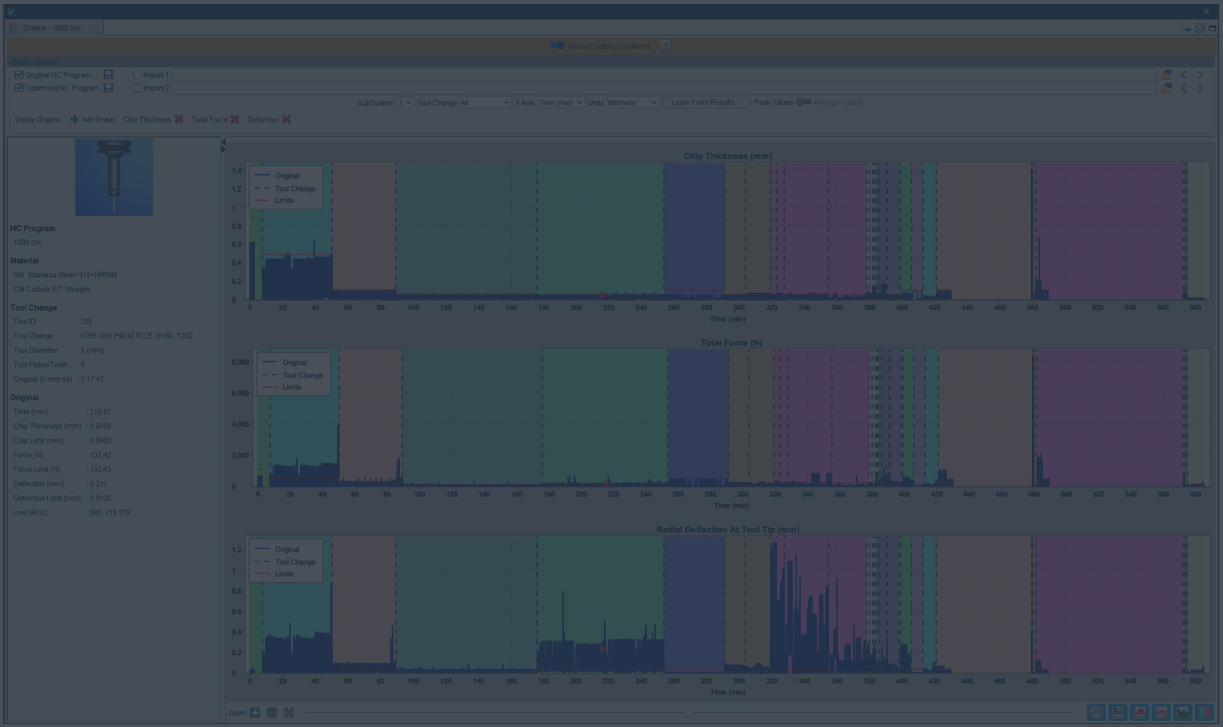Image resolution: width=1223 pixels, height=727 pixels.
Task: Enable the Import 1 checkbox
Action: pos(137,75)
